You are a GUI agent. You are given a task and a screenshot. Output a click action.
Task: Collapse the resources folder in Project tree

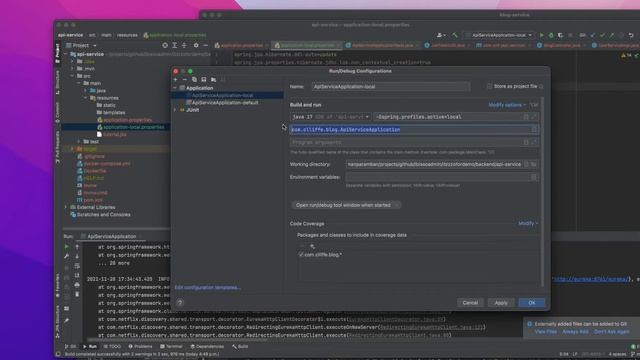coord(86,98)
